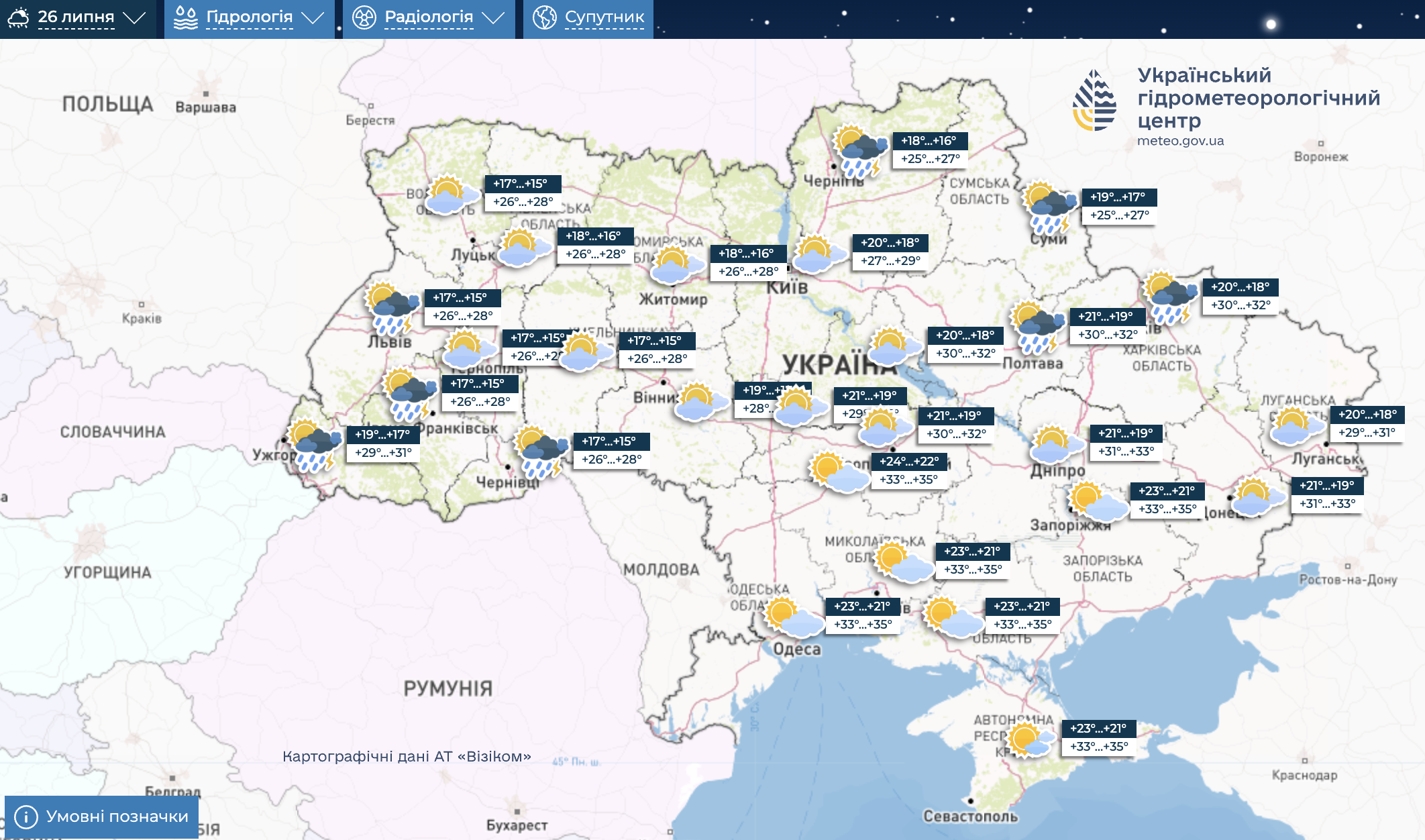Image resolution: width=1425 pixels, height=840 pixels.
Task: Click the Гідрологія water waves icon
Action: [186, 18]
